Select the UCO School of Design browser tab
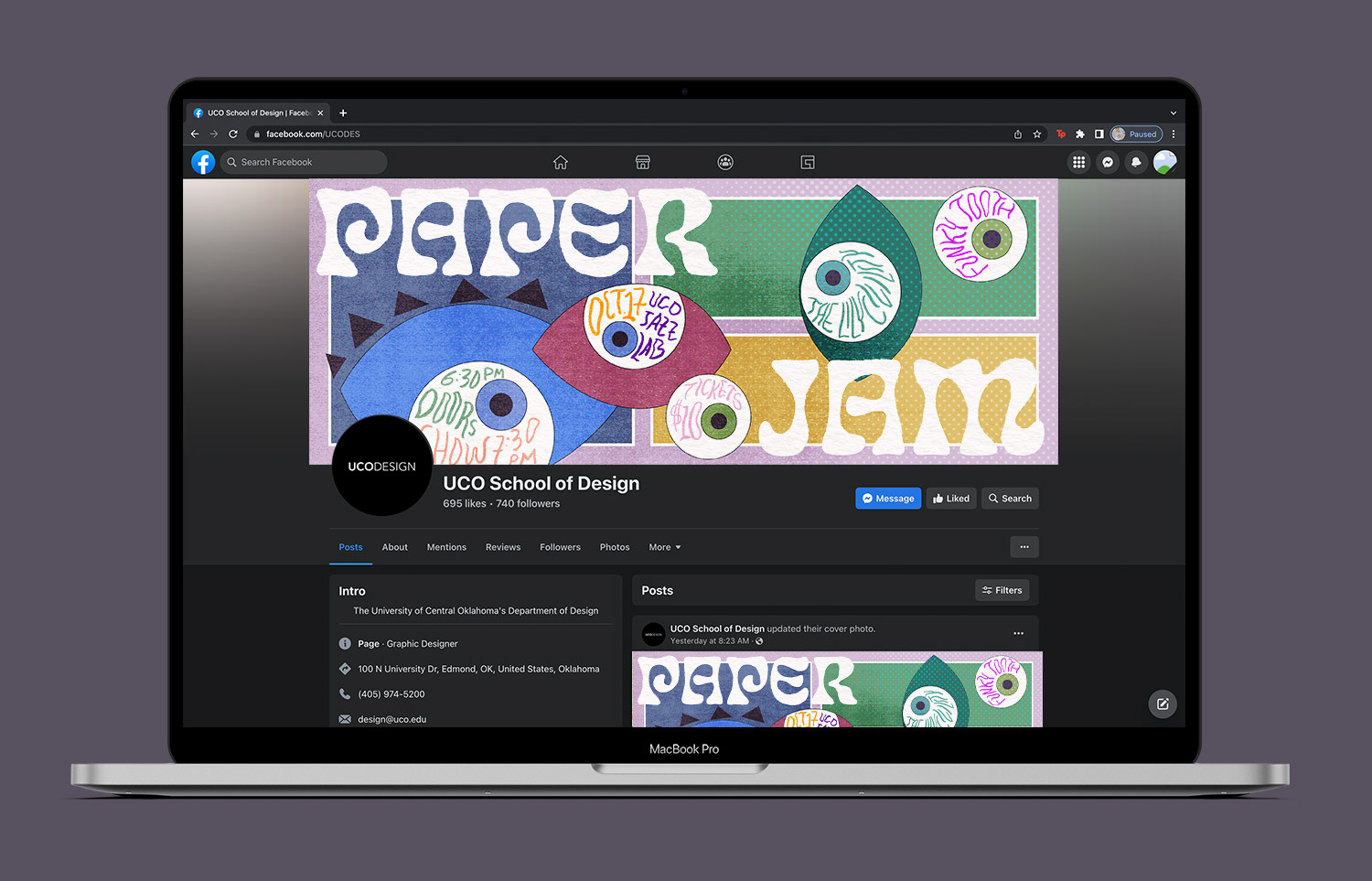The height and width of the screenshot is (881, 1372). (259, 113)
